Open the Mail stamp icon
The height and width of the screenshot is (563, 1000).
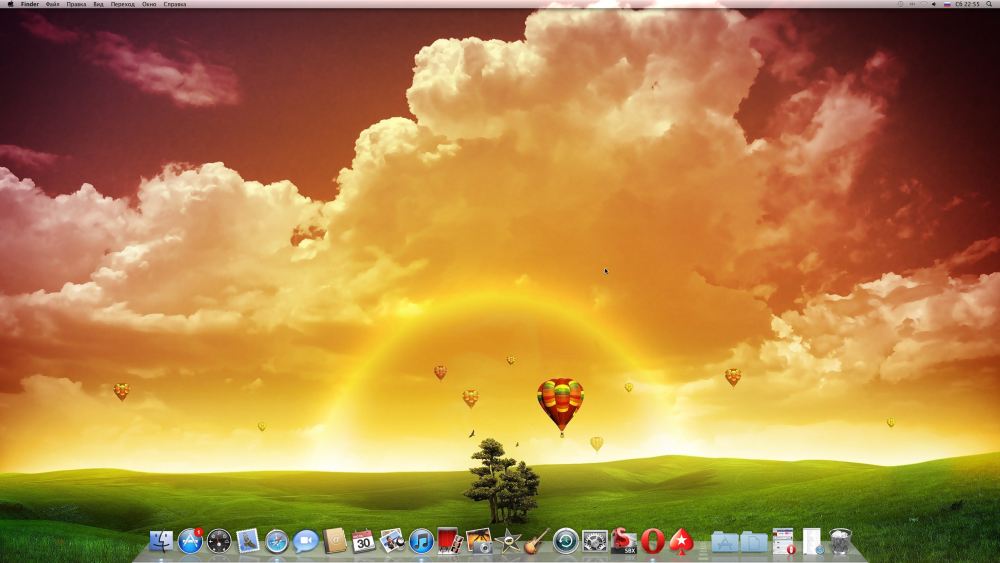click(x=247, y=541)
